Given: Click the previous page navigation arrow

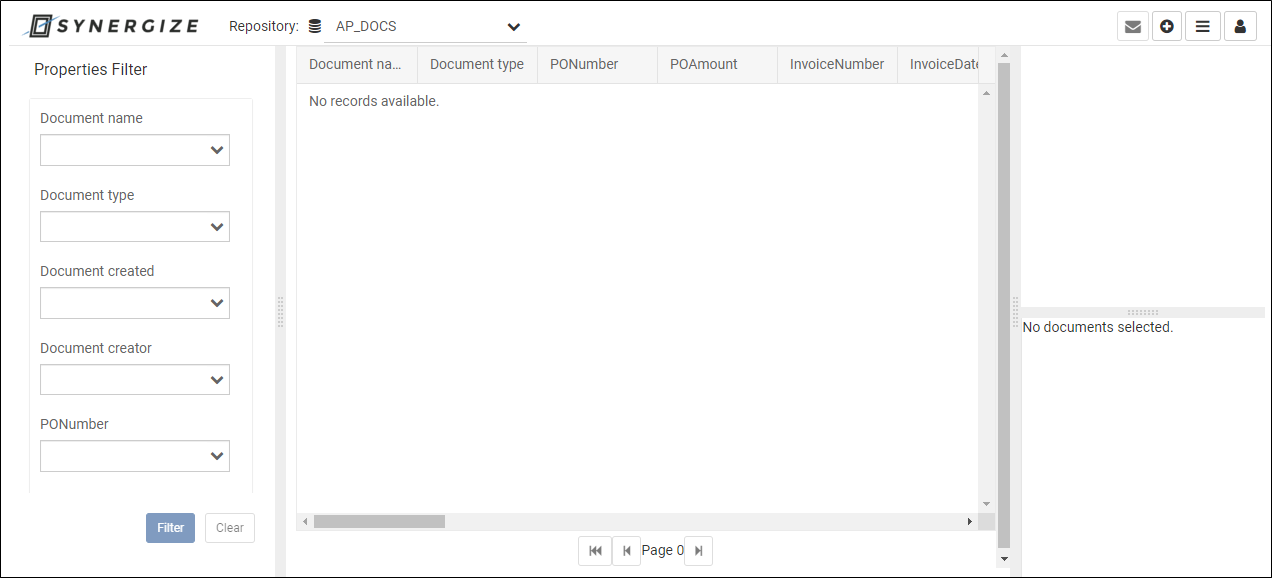Looking at the screenshot, I should [627, 550].
